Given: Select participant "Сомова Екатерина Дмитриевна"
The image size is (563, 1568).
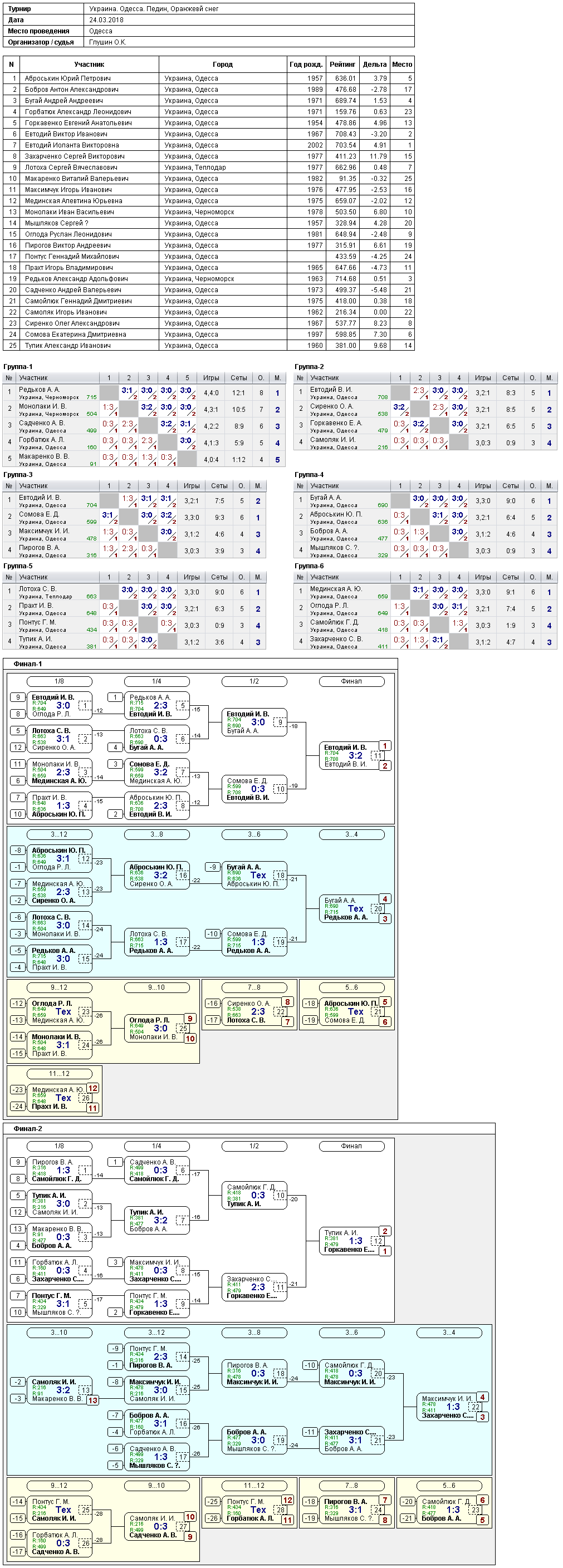Looking at the screenshot, I should 76,335.
